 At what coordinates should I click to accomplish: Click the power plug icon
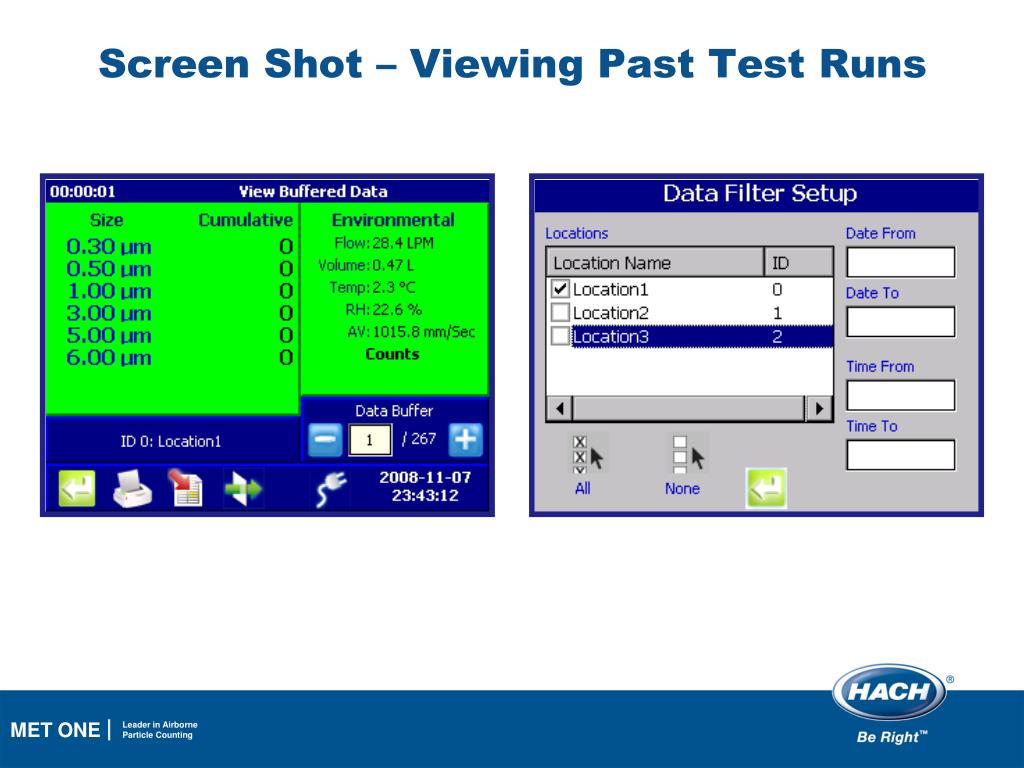coord(332,489)
